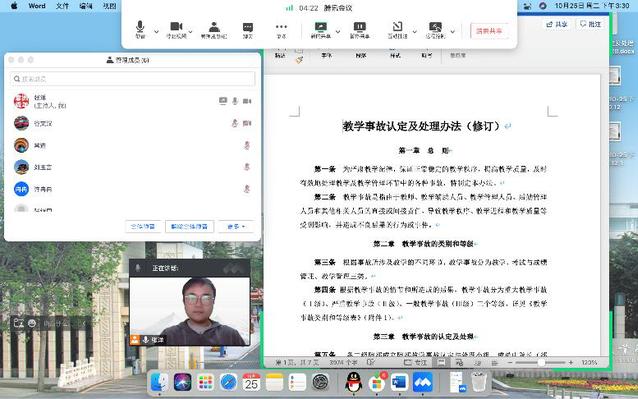Image resolution: width=638 pixels, height=399 pixels.
Task: Open the 文件 menu in menu bar
Action: point(62,6)
